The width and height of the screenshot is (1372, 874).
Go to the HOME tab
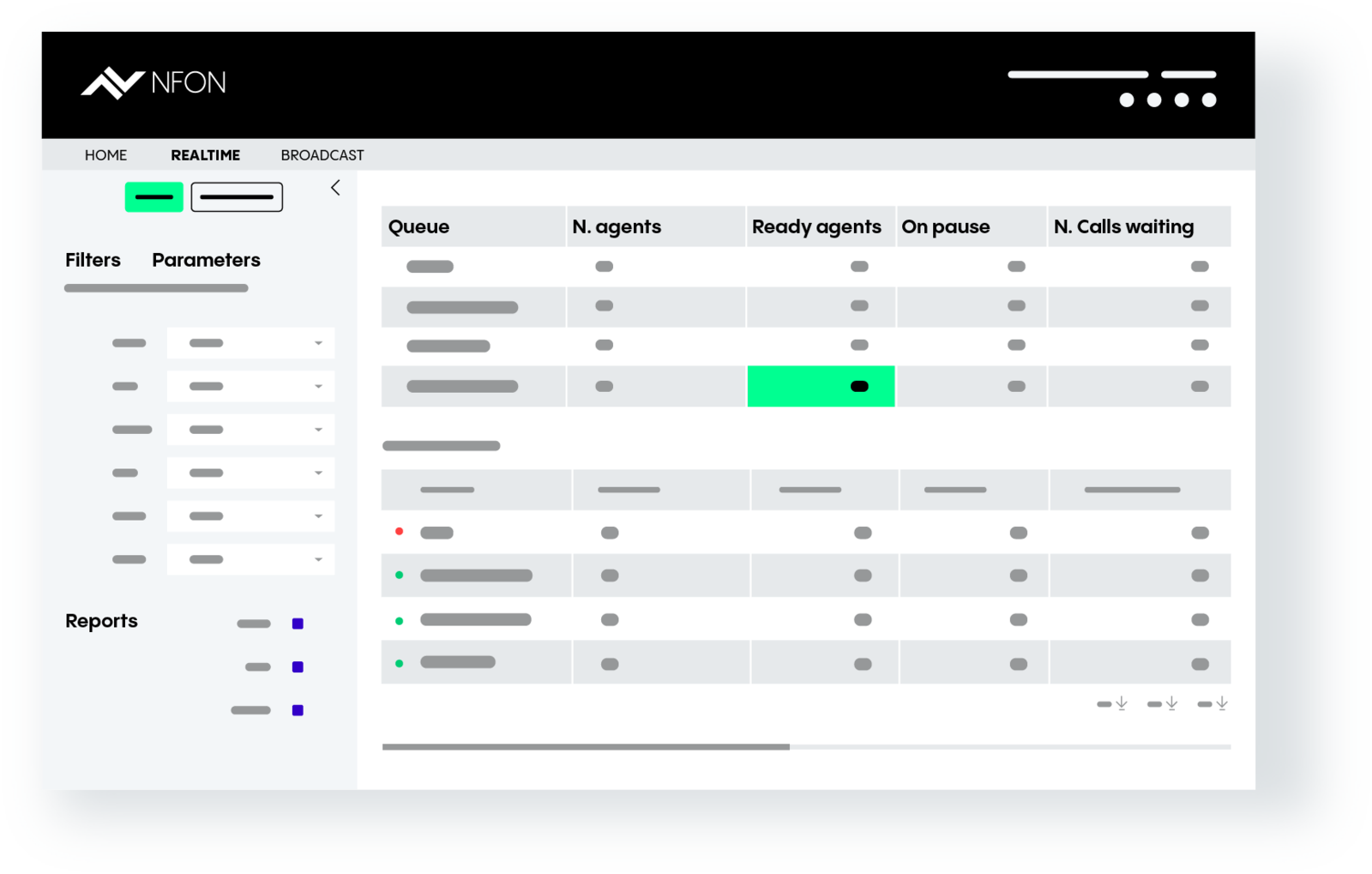point(105,154)
